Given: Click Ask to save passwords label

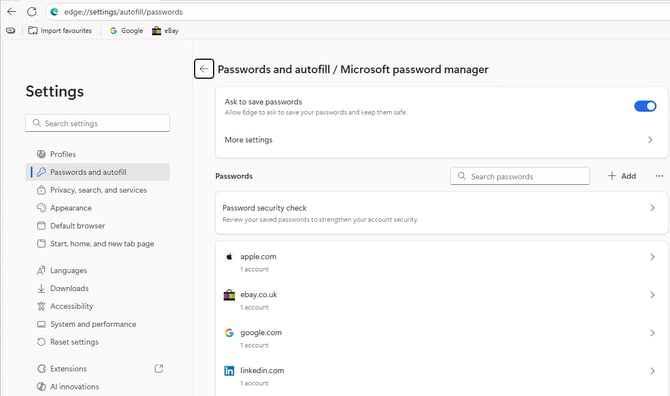Looking at the screenshot, I should point(263,102).
